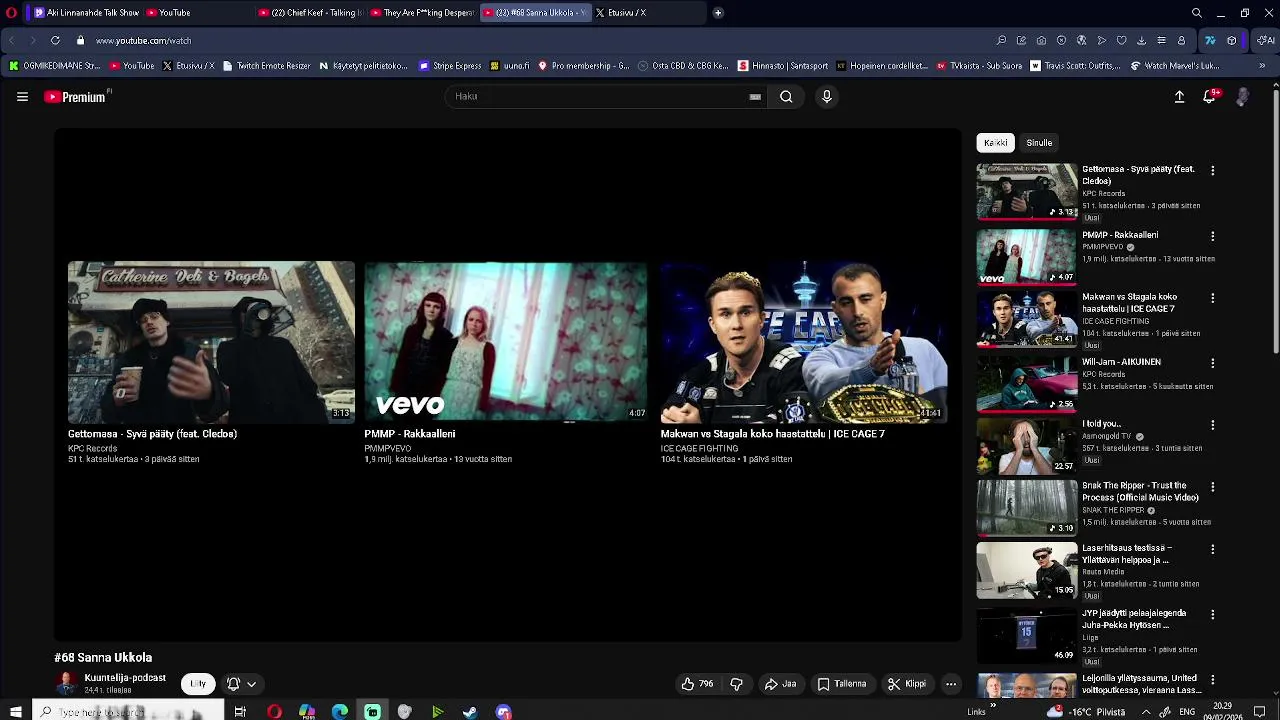Open the Opera icon in Windows taskbar

click(274, 712)
